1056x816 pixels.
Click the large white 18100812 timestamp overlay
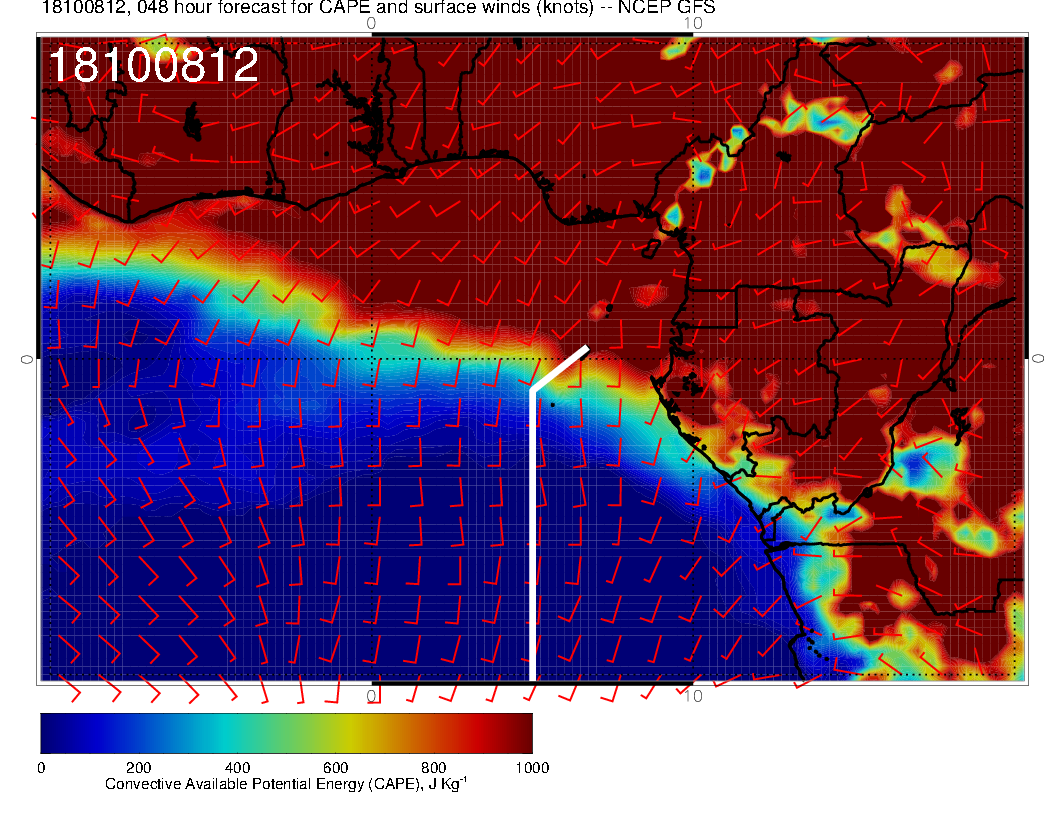[x=153, y=66]
